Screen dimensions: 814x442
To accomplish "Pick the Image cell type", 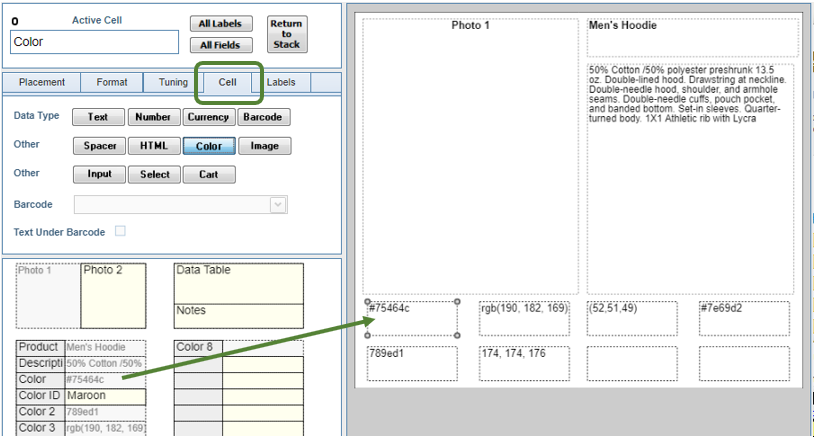I will tap(264, 146).
